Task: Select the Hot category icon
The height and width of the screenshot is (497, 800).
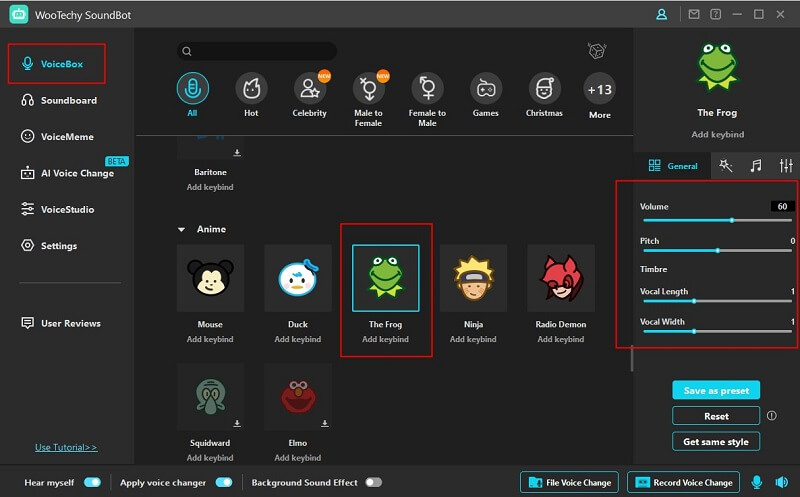Action: tap(251, 89)
